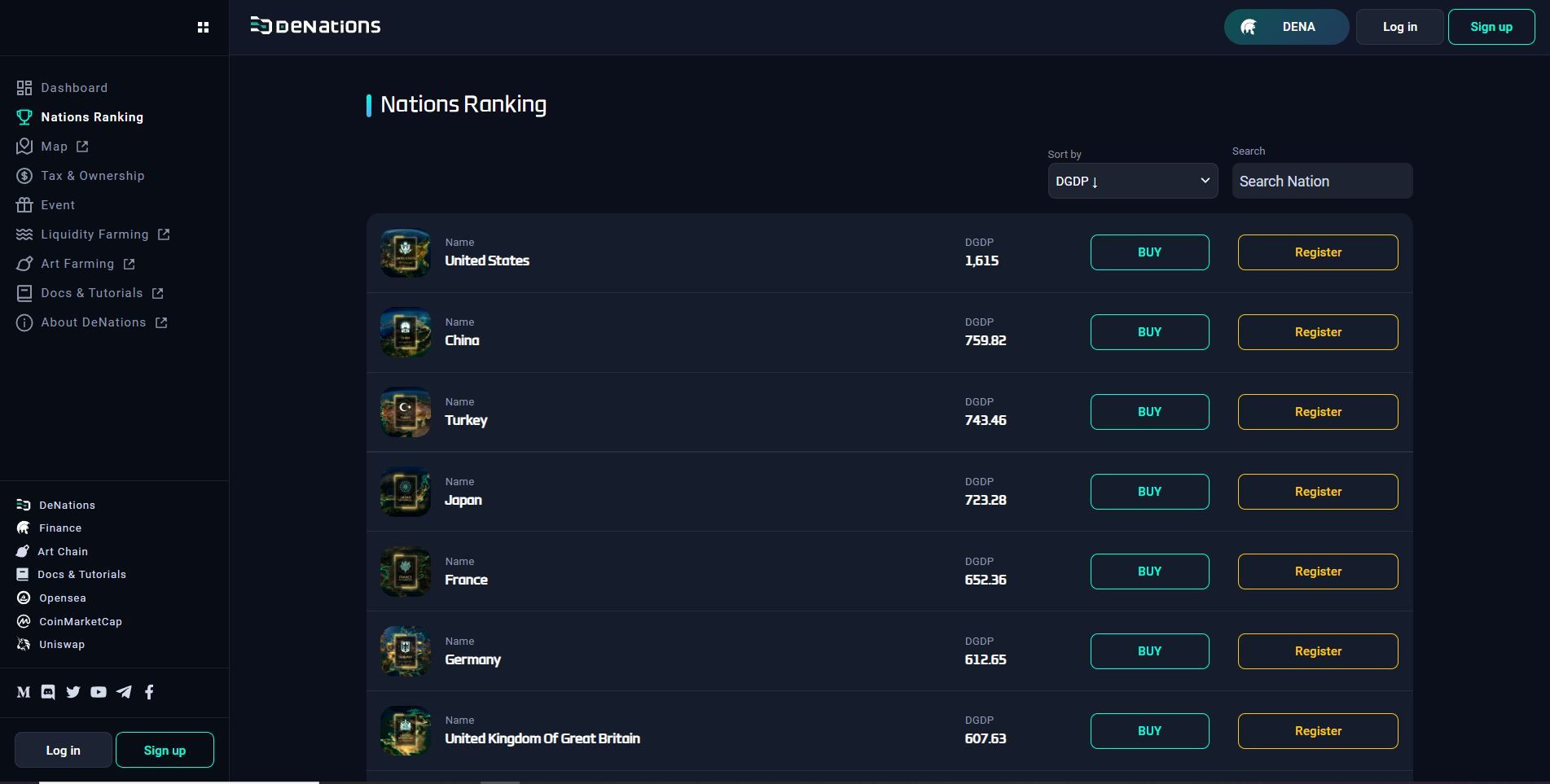The image size is (1550, 784).
Task: Open the Event menu item
Action: (x=57, y=205)
